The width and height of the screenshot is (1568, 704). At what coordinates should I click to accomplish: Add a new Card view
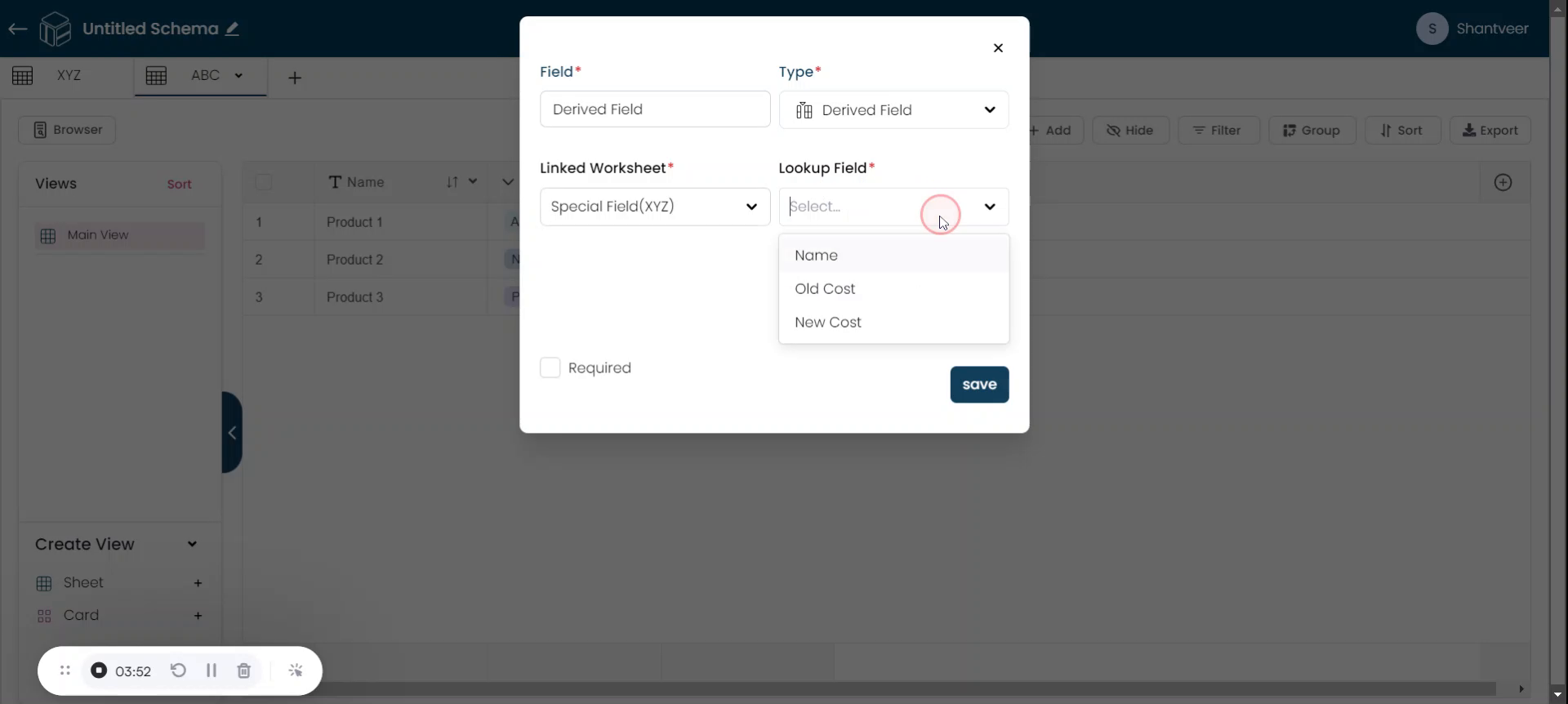[198, 616]
